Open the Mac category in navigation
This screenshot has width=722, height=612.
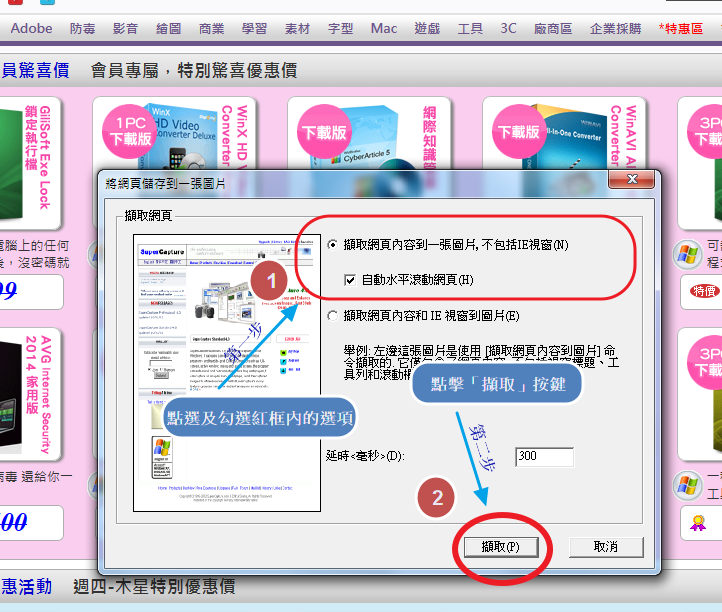(x=384, y=28)
